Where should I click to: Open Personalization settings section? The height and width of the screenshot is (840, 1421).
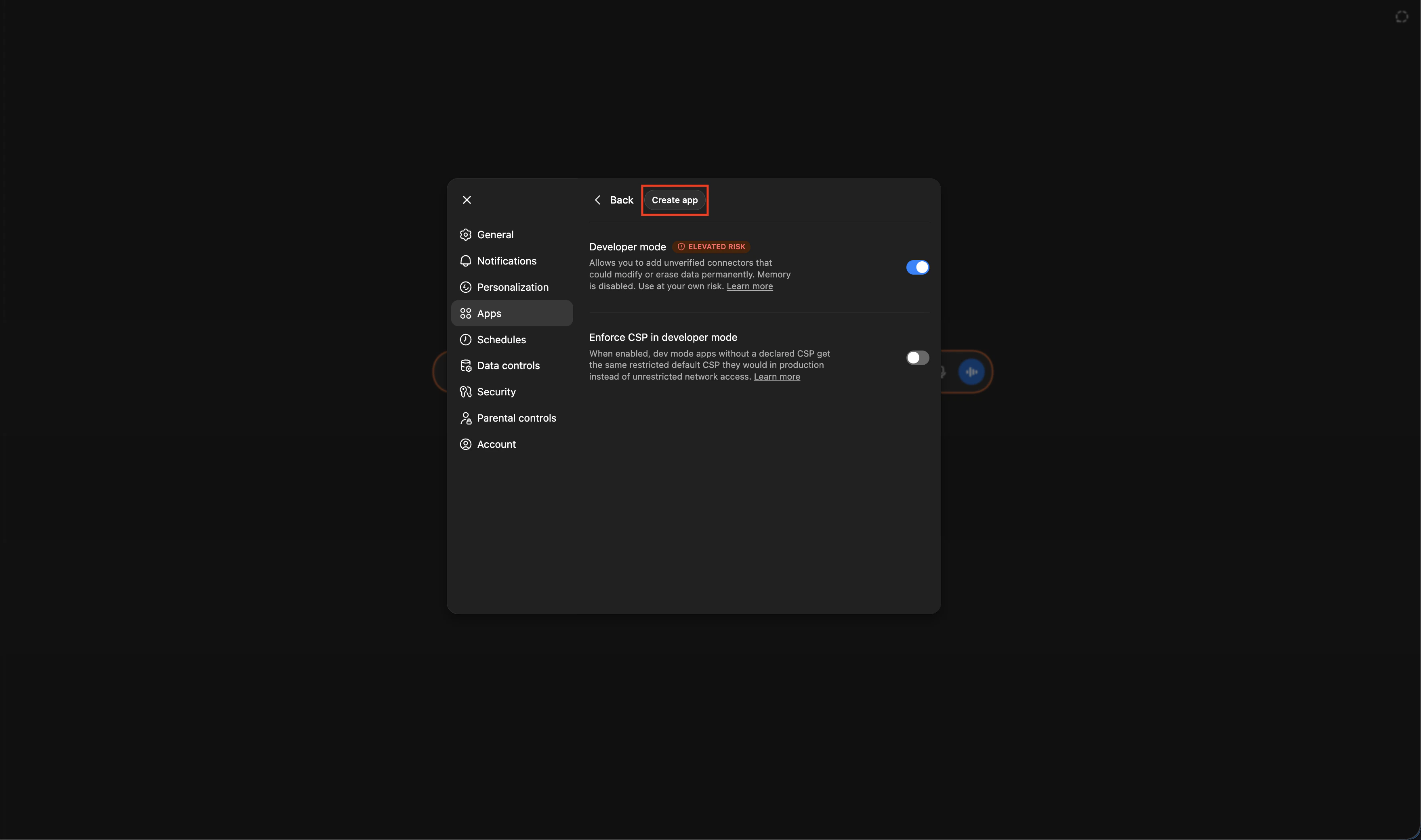click(512, 287)
